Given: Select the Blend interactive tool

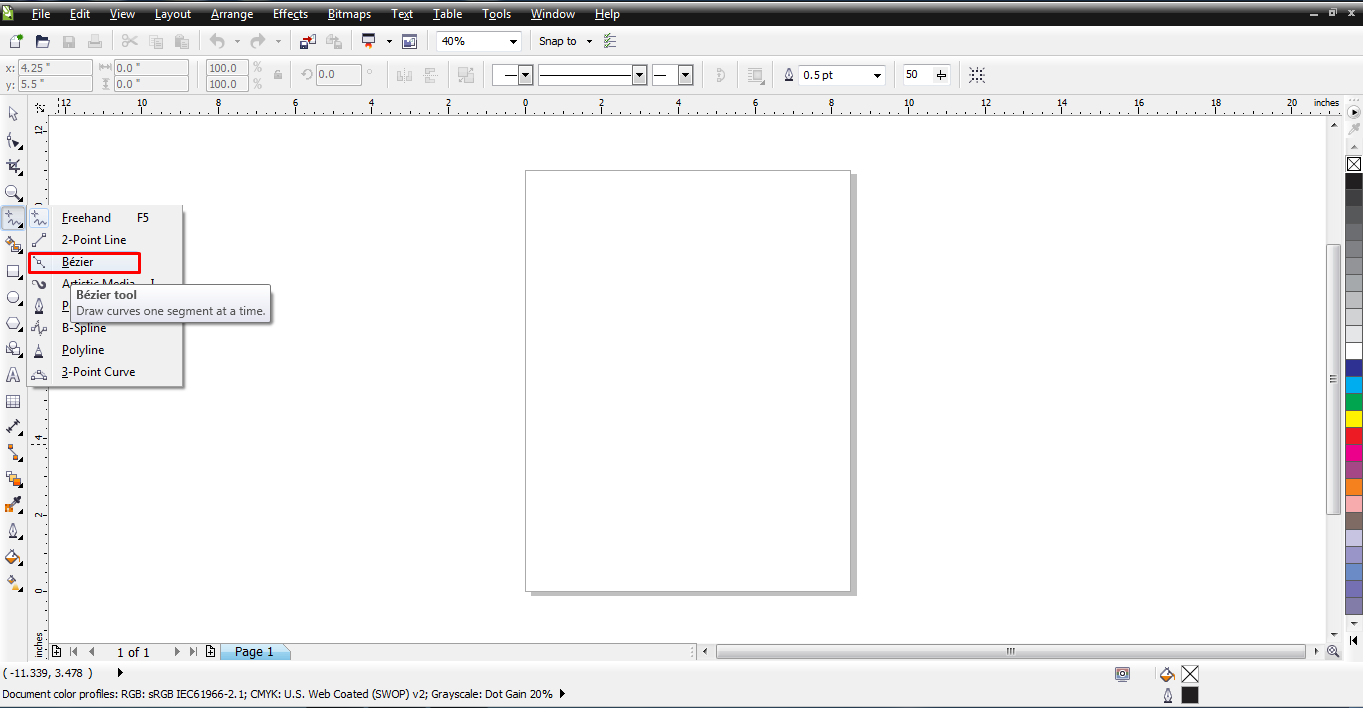Looking at the screenshot, I should (x=13, y=479).
